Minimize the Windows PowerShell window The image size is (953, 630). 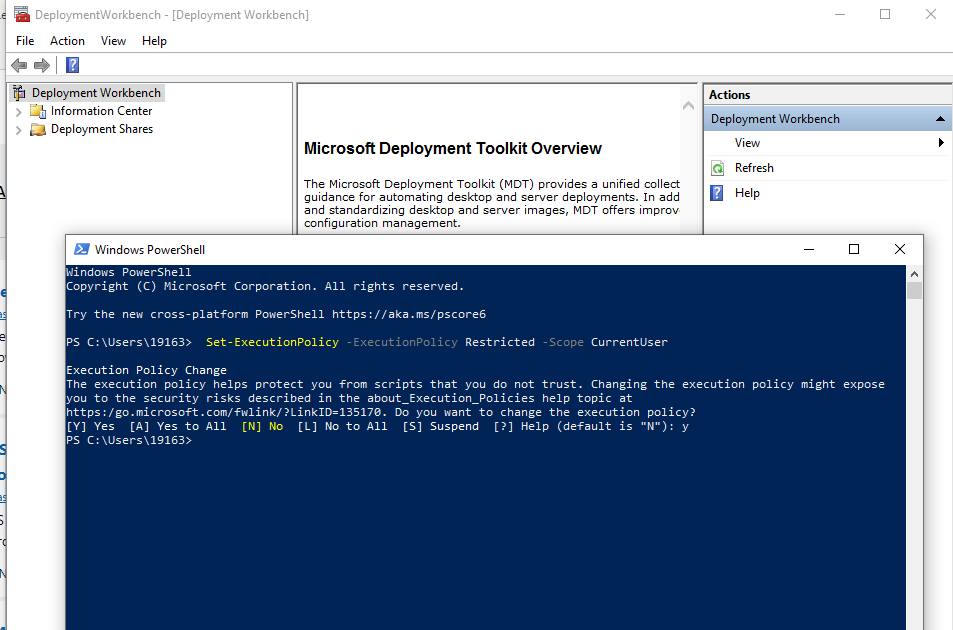pyautogui.click(x=808, y=249)
